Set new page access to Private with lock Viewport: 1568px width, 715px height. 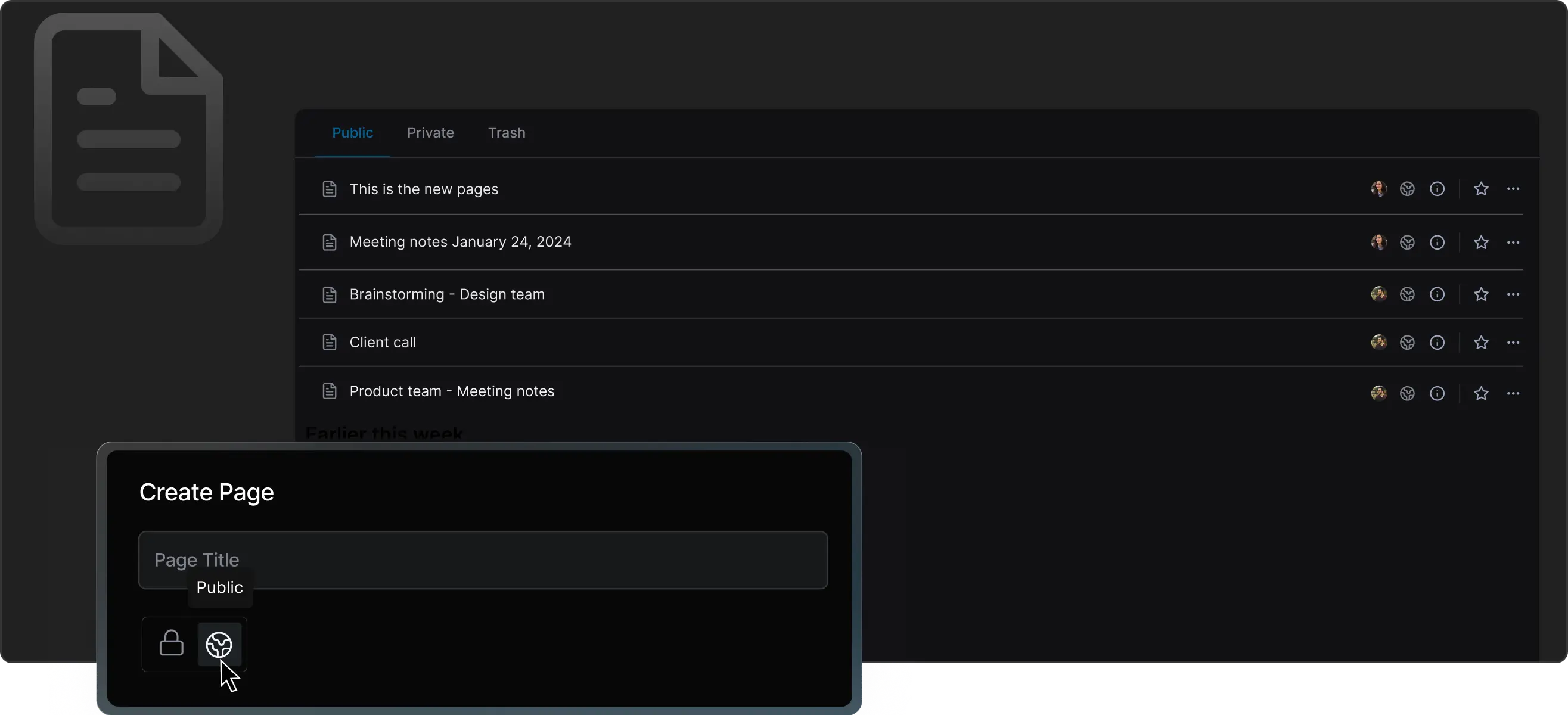pos(171,644)
